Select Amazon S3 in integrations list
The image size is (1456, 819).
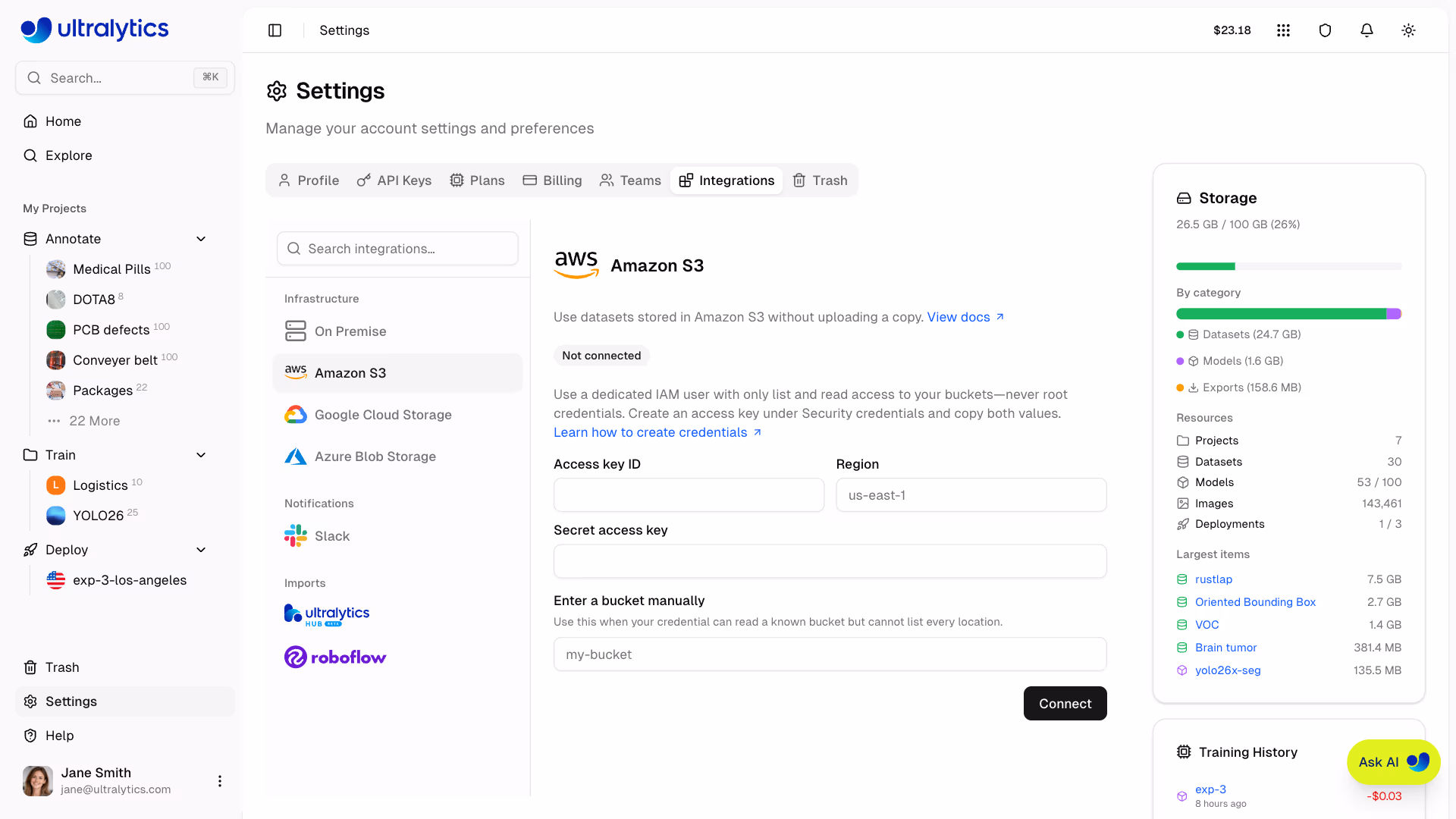click(x=397, y=373)
